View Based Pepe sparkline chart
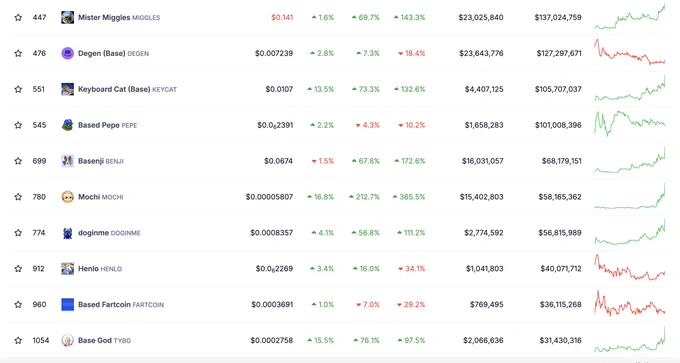680x363 pixels. pyautogui.click(x=630, y=124)
